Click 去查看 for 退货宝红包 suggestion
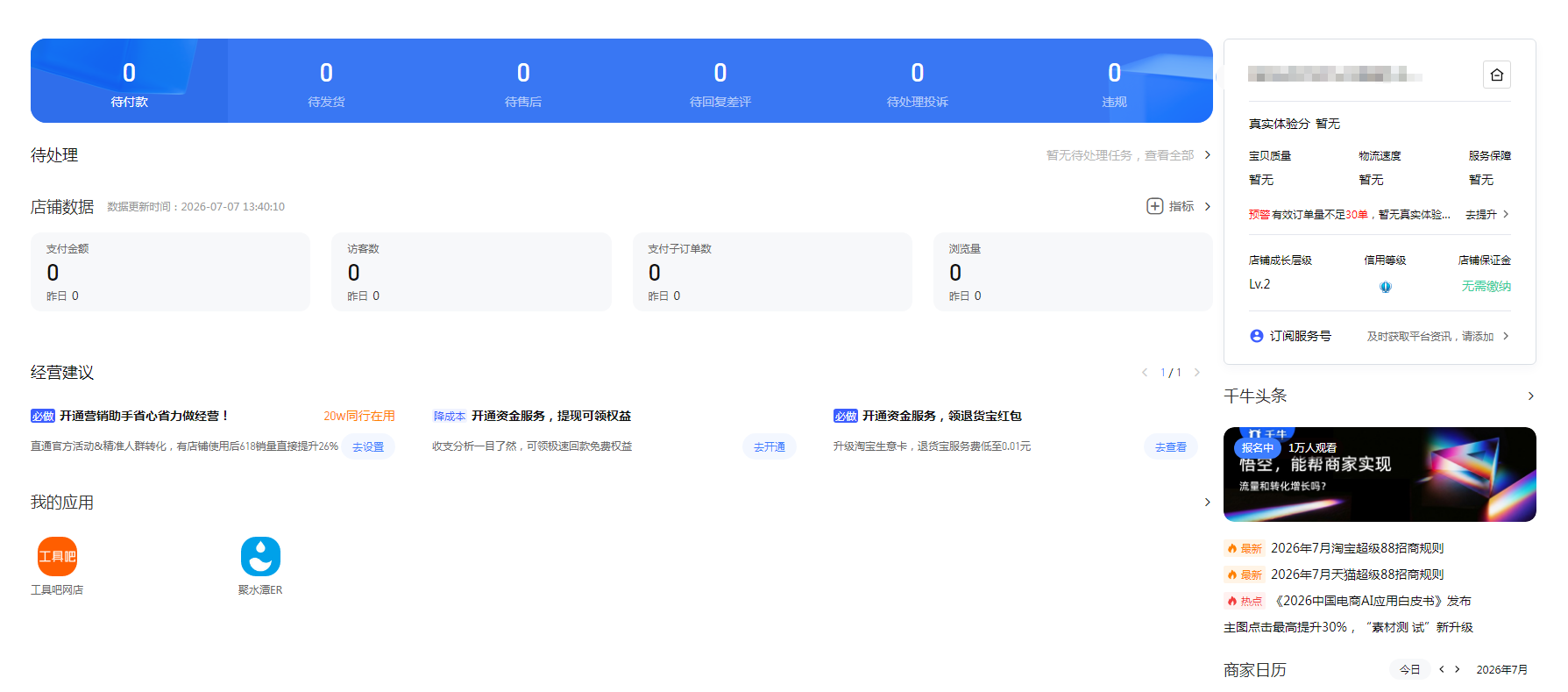 pos(1170,446)
